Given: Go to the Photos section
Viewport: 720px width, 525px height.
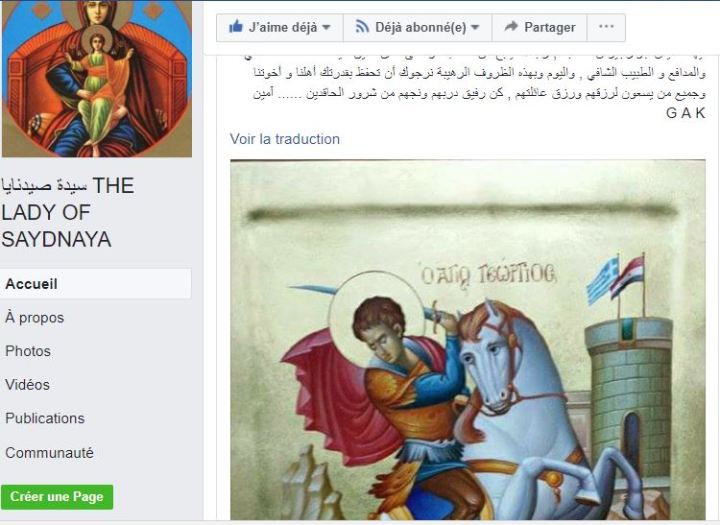Looking at the screenshot, I should 28,351.
